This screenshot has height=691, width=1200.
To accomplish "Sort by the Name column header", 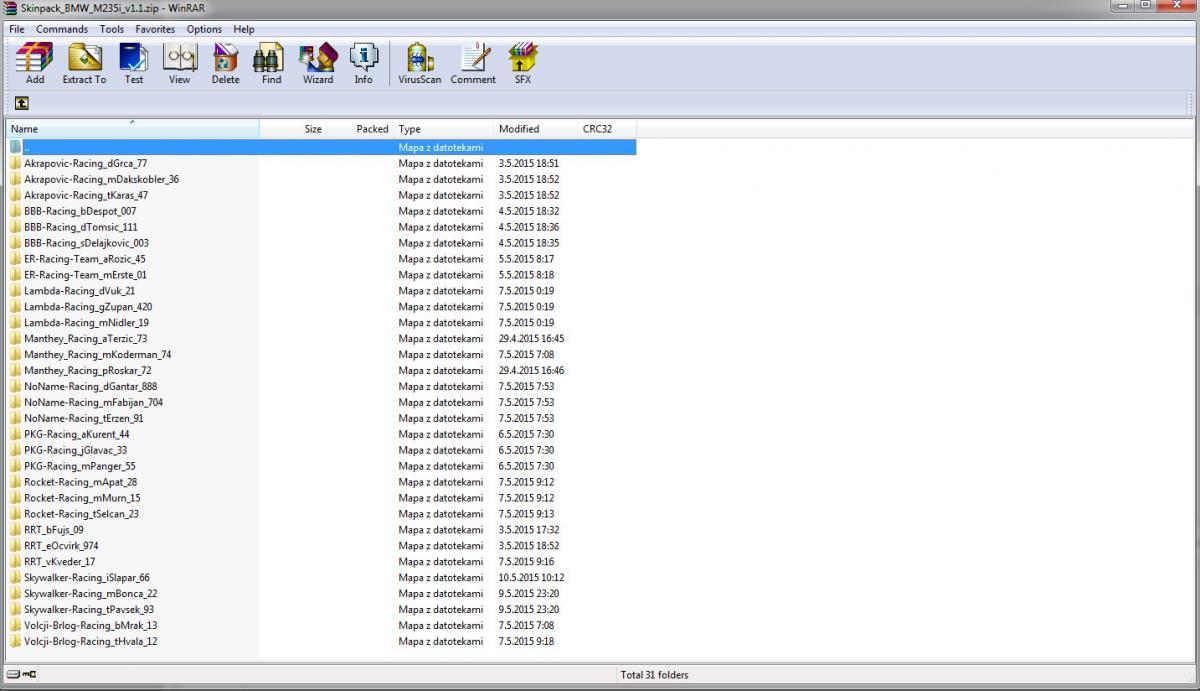I will pos(133,129).
